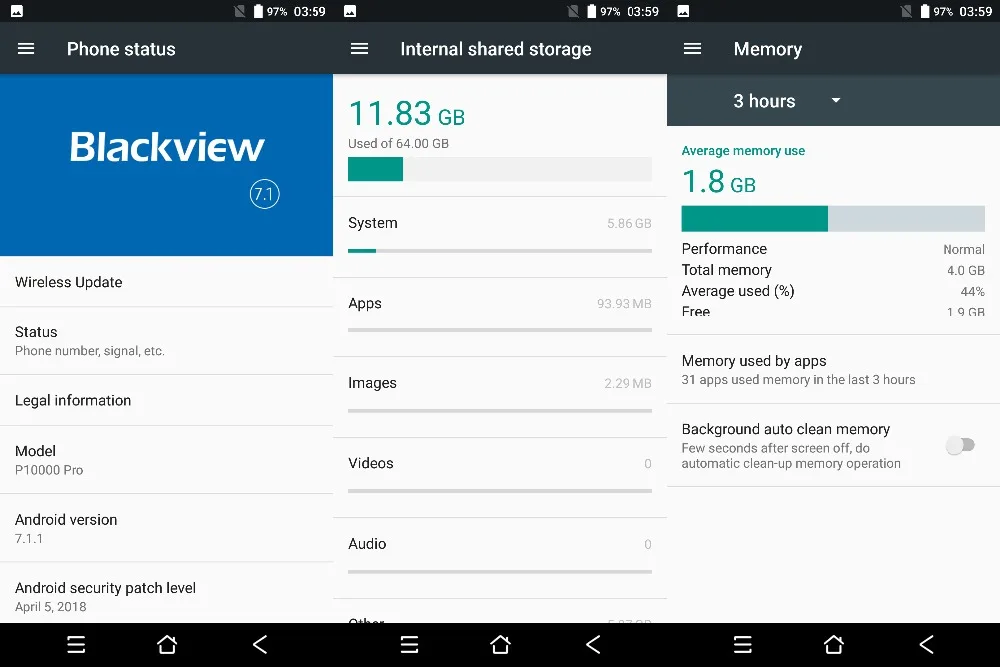The height and width of the screenshot is (667, 1000).
Task: Tap the 1.8 GB memory value
Action: (x=719, y=182)
